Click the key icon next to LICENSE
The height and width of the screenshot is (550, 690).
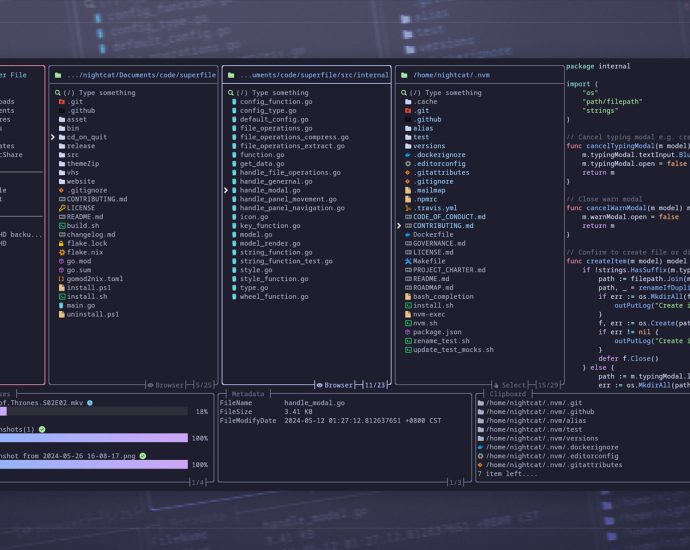click(62, 208)
